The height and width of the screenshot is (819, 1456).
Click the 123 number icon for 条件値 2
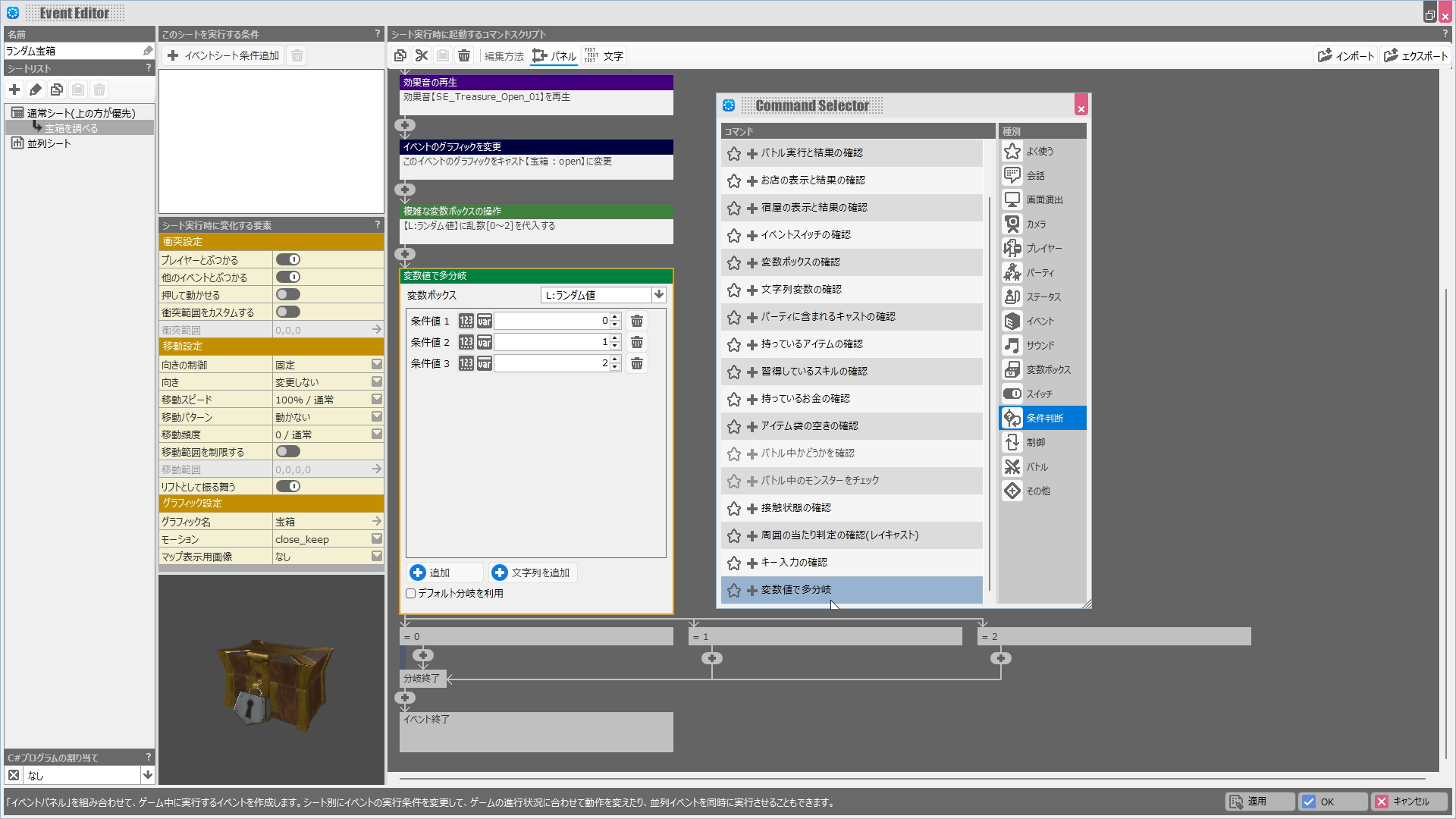click(x=466, y=342)
